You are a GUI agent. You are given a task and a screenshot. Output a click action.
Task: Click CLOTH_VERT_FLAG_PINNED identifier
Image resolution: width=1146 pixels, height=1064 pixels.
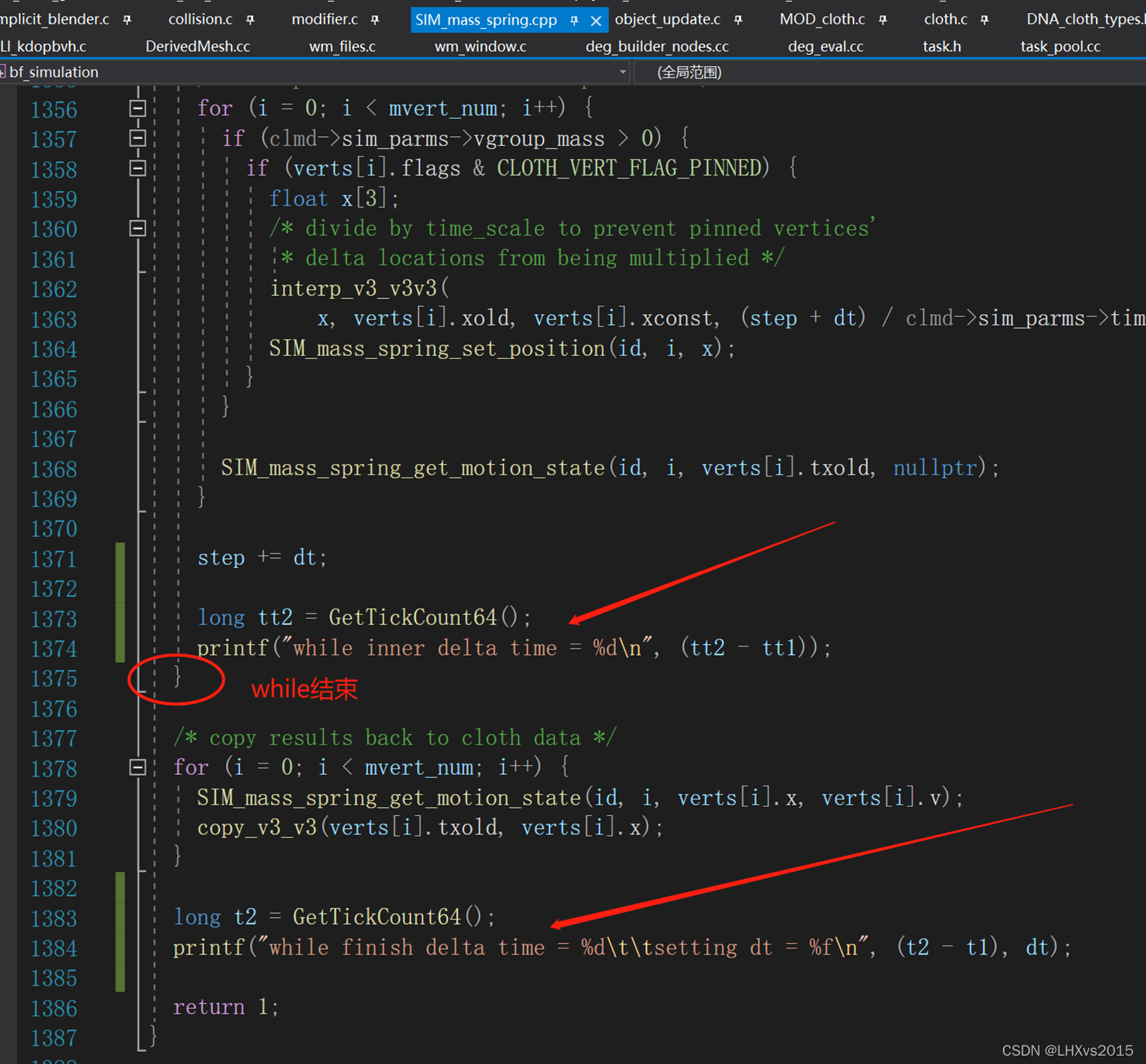click(630, 168)
